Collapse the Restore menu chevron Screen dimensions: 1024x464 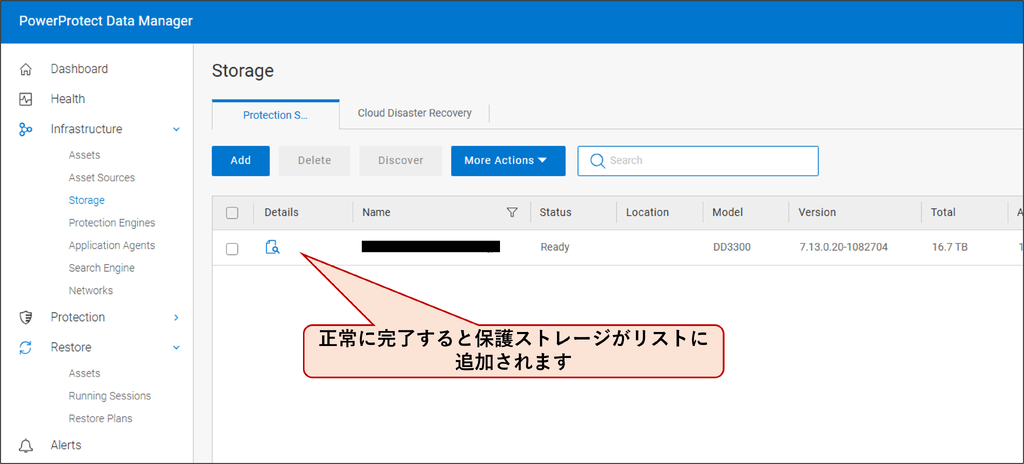pos(176,348)
